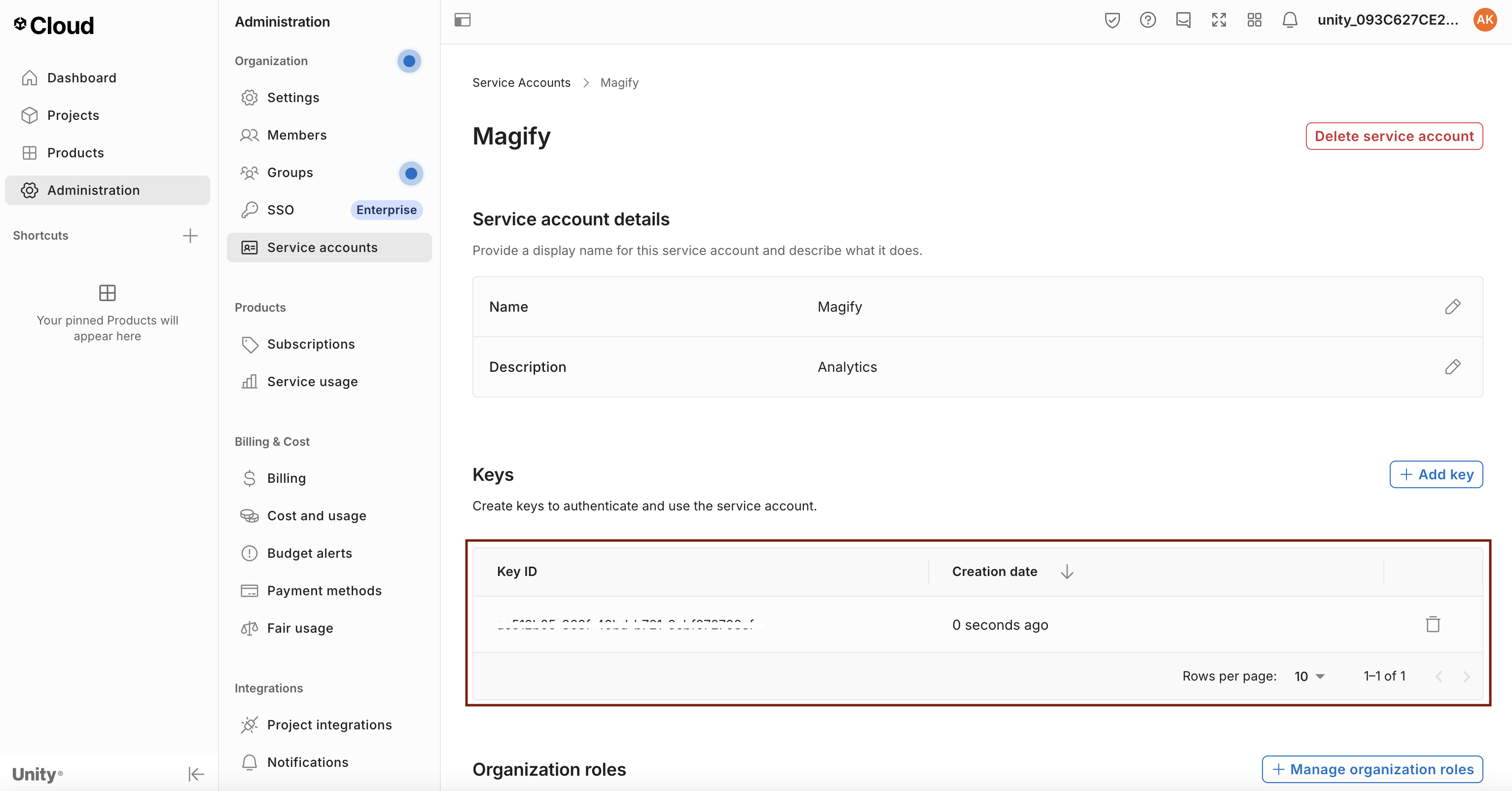Click the Creation date sort arrow
1512x791 pixels.
coord(1067,572)
